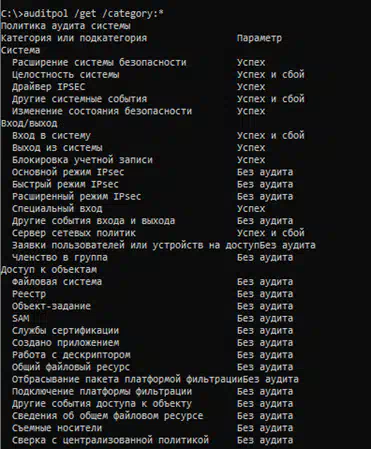Viewport: 371px width, 449px height.
Task: Click 'Расширение системы безопасности' subcategory
Action: click(x=99, y=62)
